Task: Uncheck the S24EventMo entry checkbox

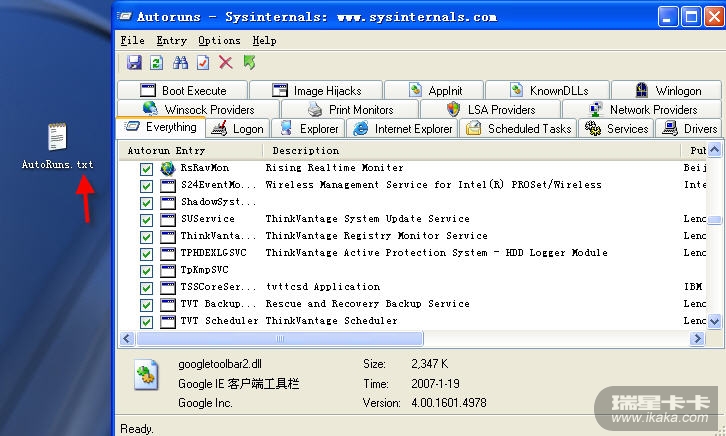Action: pos(146,186)
